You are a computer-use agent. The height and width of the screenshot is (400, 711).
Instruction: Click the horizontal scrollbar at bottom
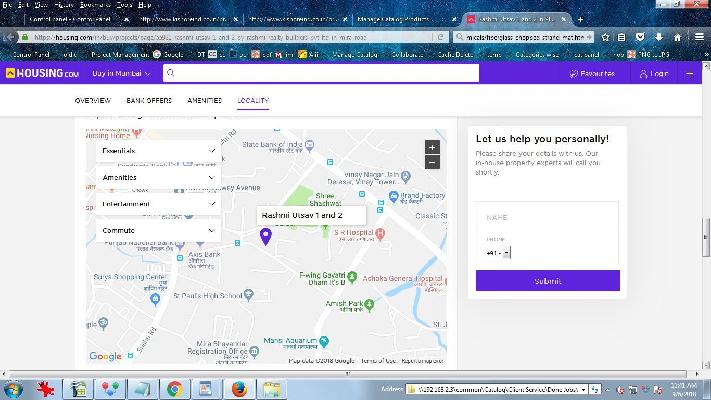click(x=350, y=374)
